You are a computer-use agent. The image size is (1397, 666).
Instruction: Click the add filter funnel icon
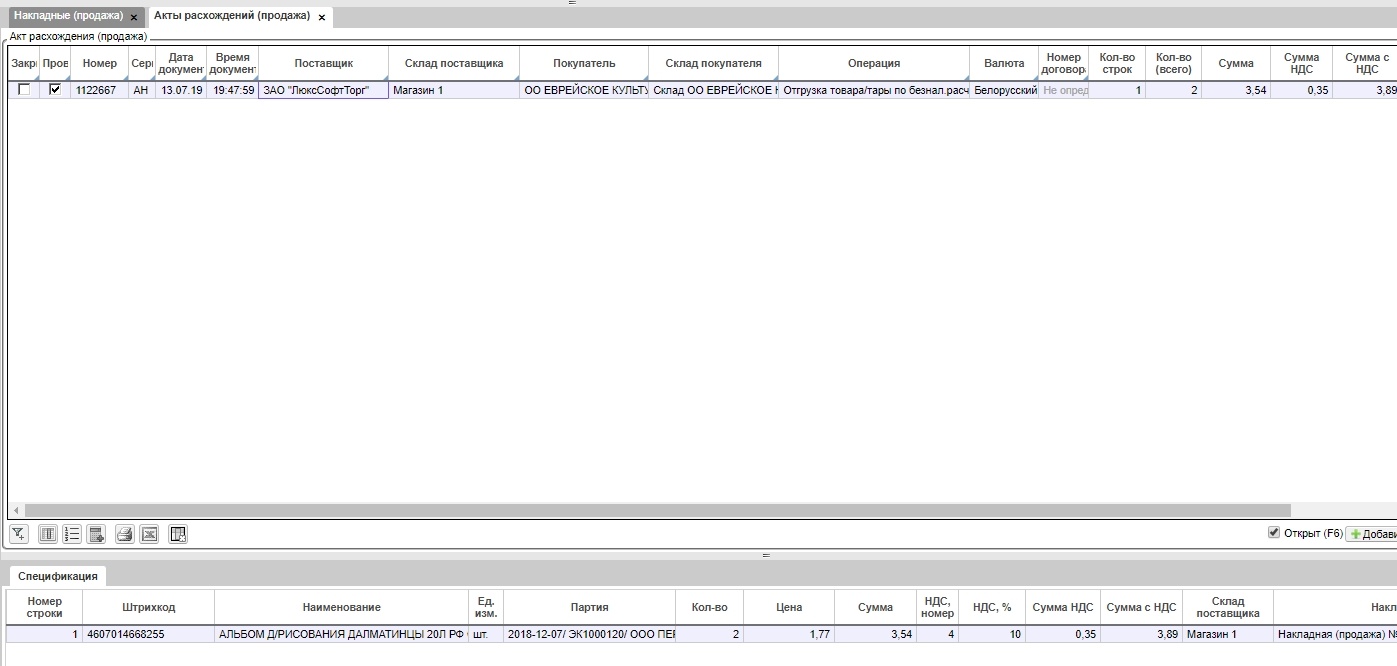coord(18,535)
